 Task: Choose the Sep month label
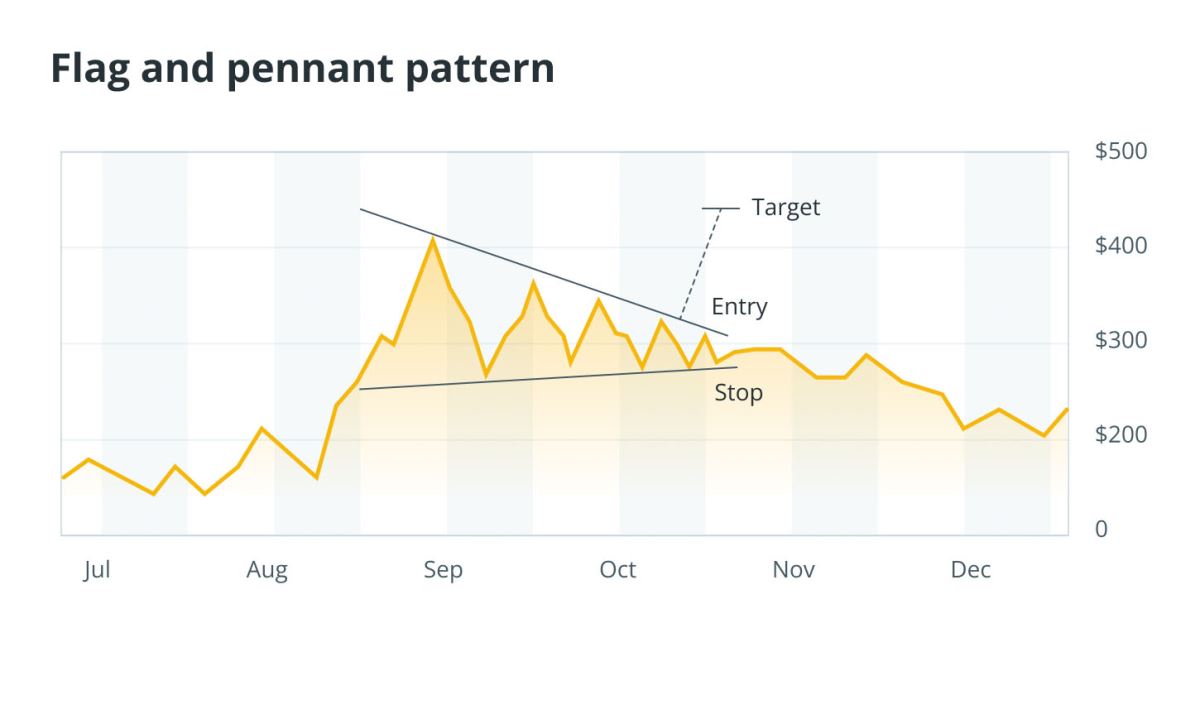pos(443,570)
